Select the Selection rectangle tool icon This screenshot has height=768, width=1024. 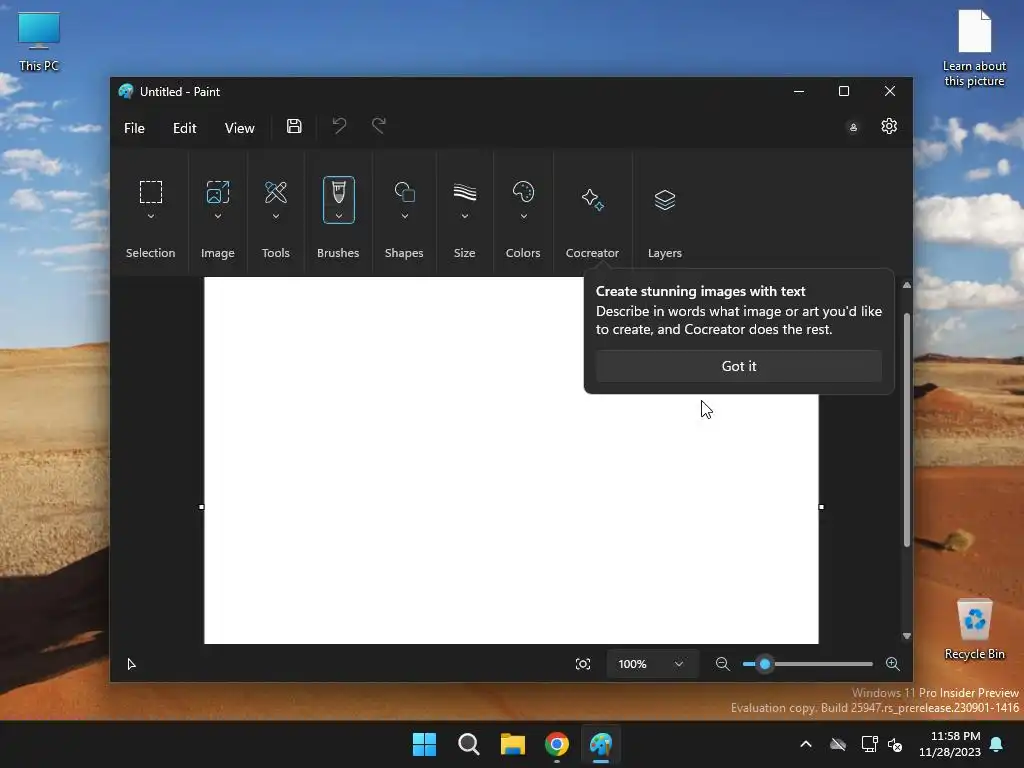[x=151, y=193]
